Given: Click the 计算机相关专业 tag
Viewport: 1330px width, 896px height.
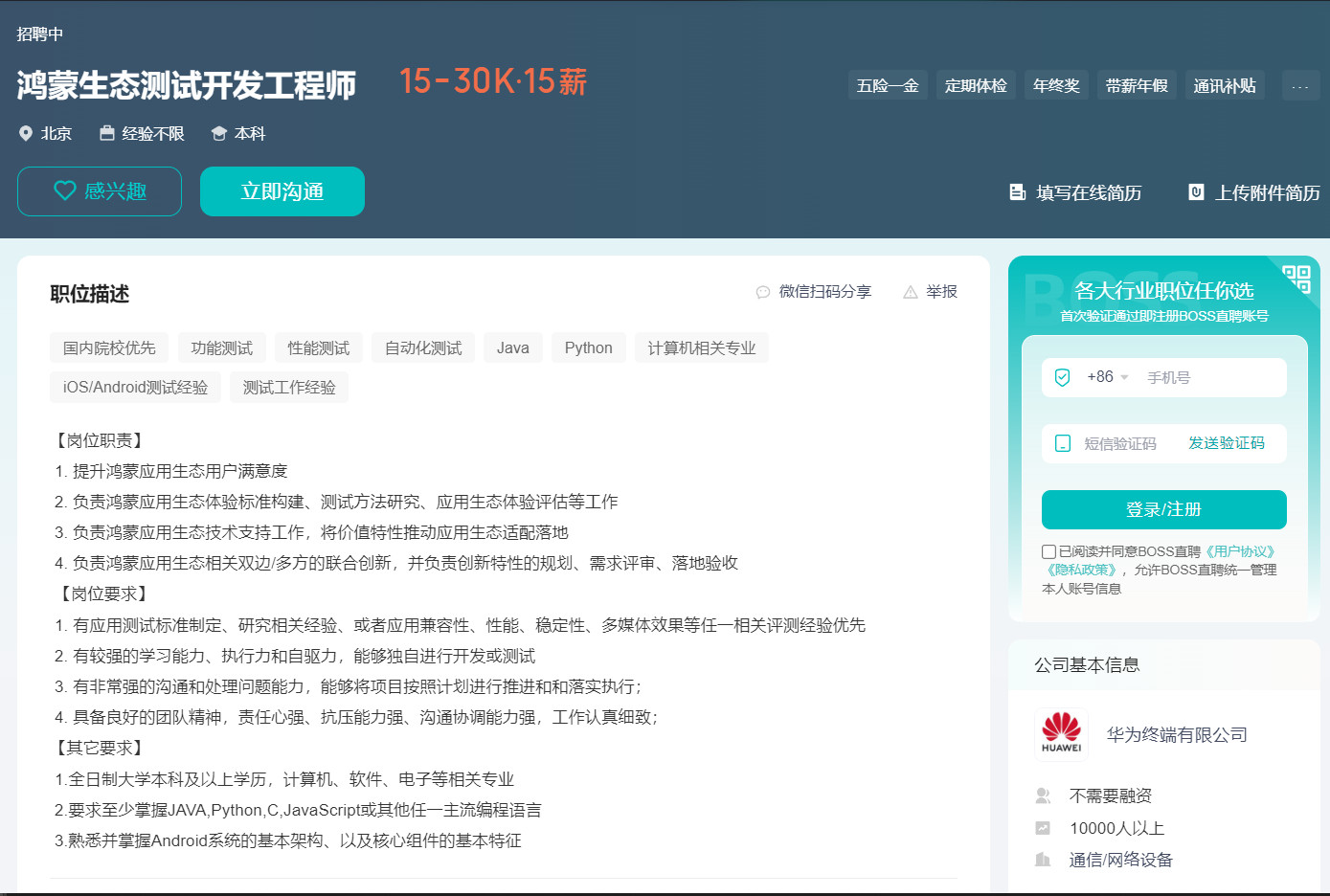Looking at the screenshot, I should coord(702,347).
